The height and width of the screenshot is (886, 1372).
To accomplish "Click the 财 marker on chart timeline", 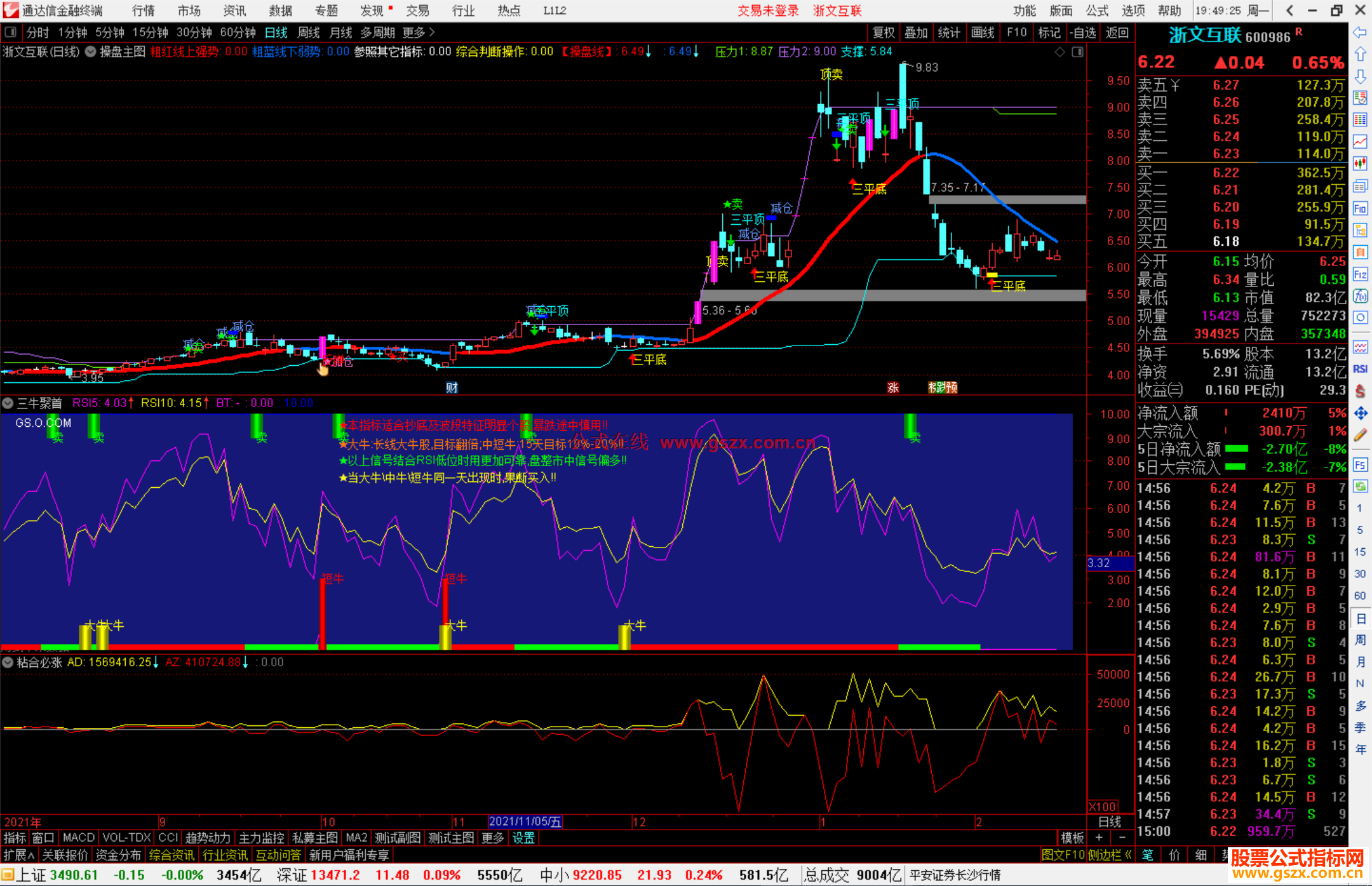I will pos(452,387).
